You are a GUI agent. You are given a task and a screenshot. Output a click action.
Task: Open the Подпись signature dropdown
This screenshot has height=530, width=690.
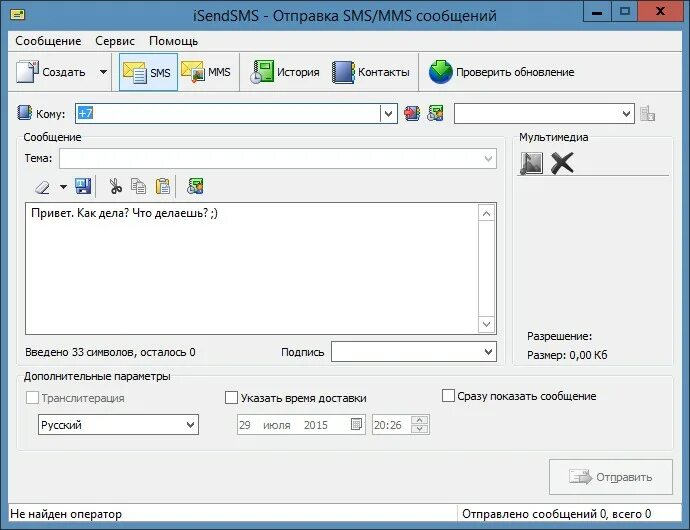click(488, 352)
